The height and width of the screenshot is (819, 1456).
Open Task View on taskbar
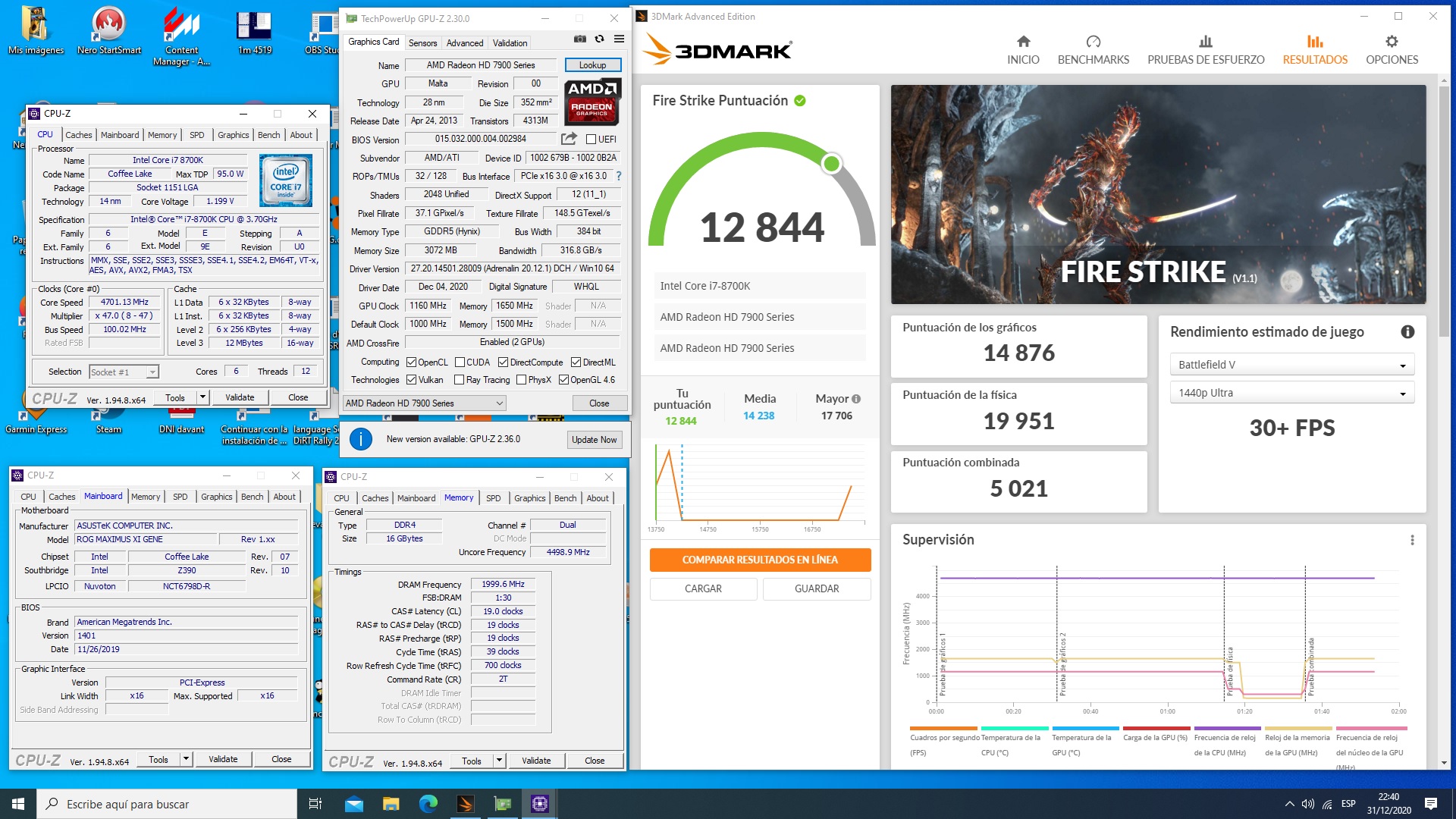tap(315, 804)
